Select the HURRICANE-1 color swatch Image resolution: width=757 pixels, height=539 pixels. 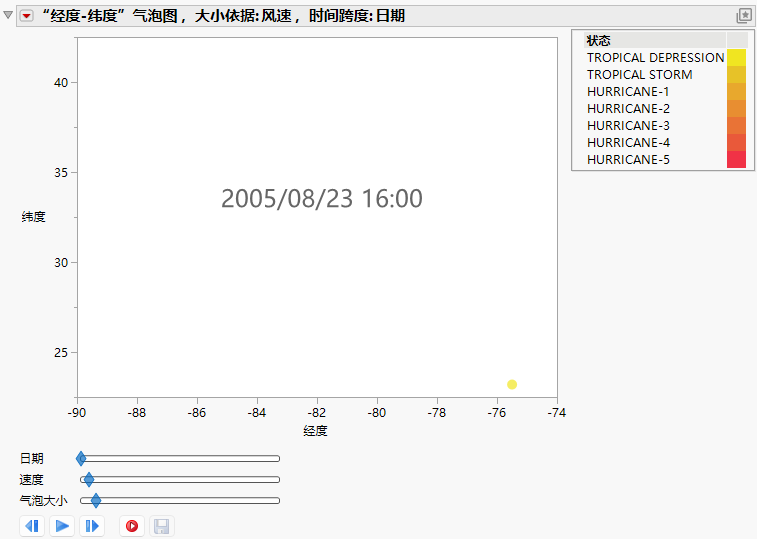[736, 91]
